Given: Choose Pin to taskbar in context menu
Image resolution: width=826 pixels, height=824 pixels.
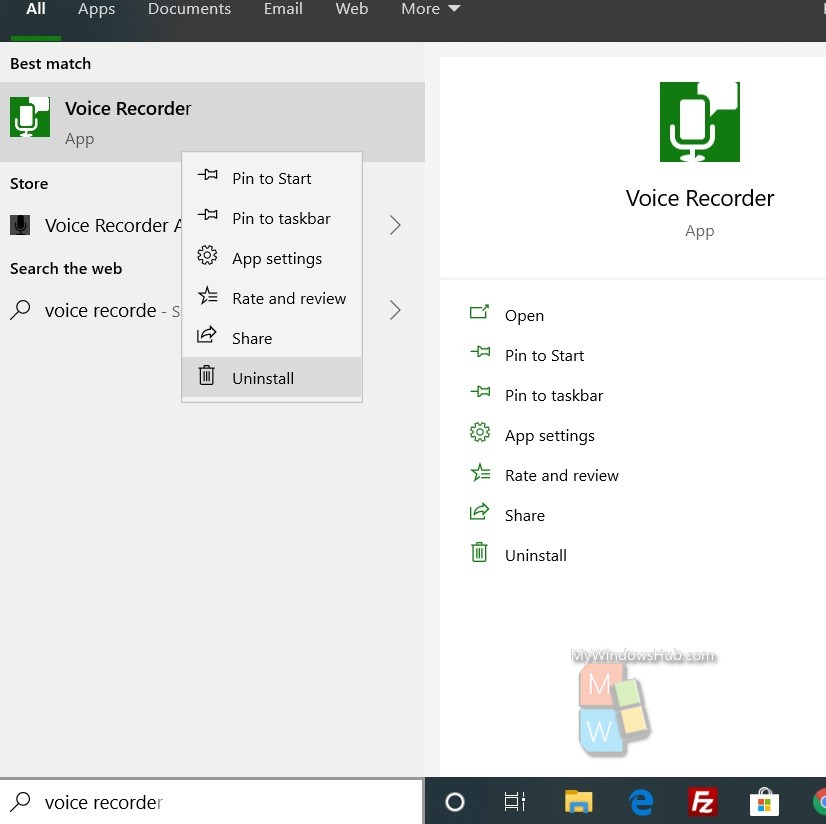Looking at the screenshot, I should tap(272, 219).
